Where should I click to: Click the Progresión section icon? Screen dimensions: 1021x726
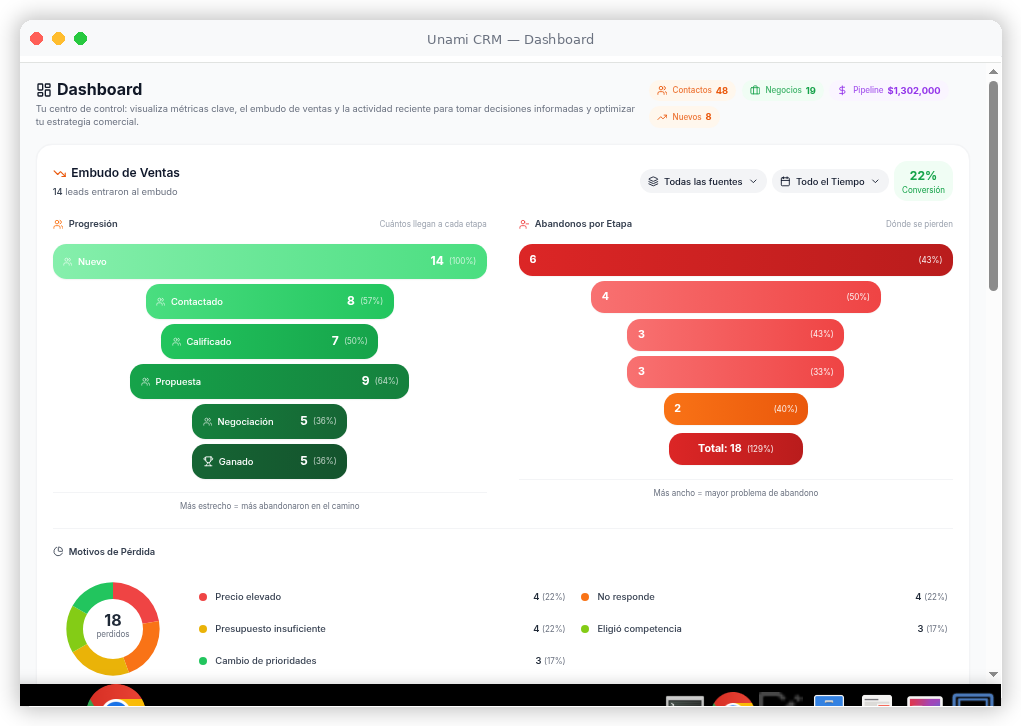pyautogui.click(x=58, y=223)
